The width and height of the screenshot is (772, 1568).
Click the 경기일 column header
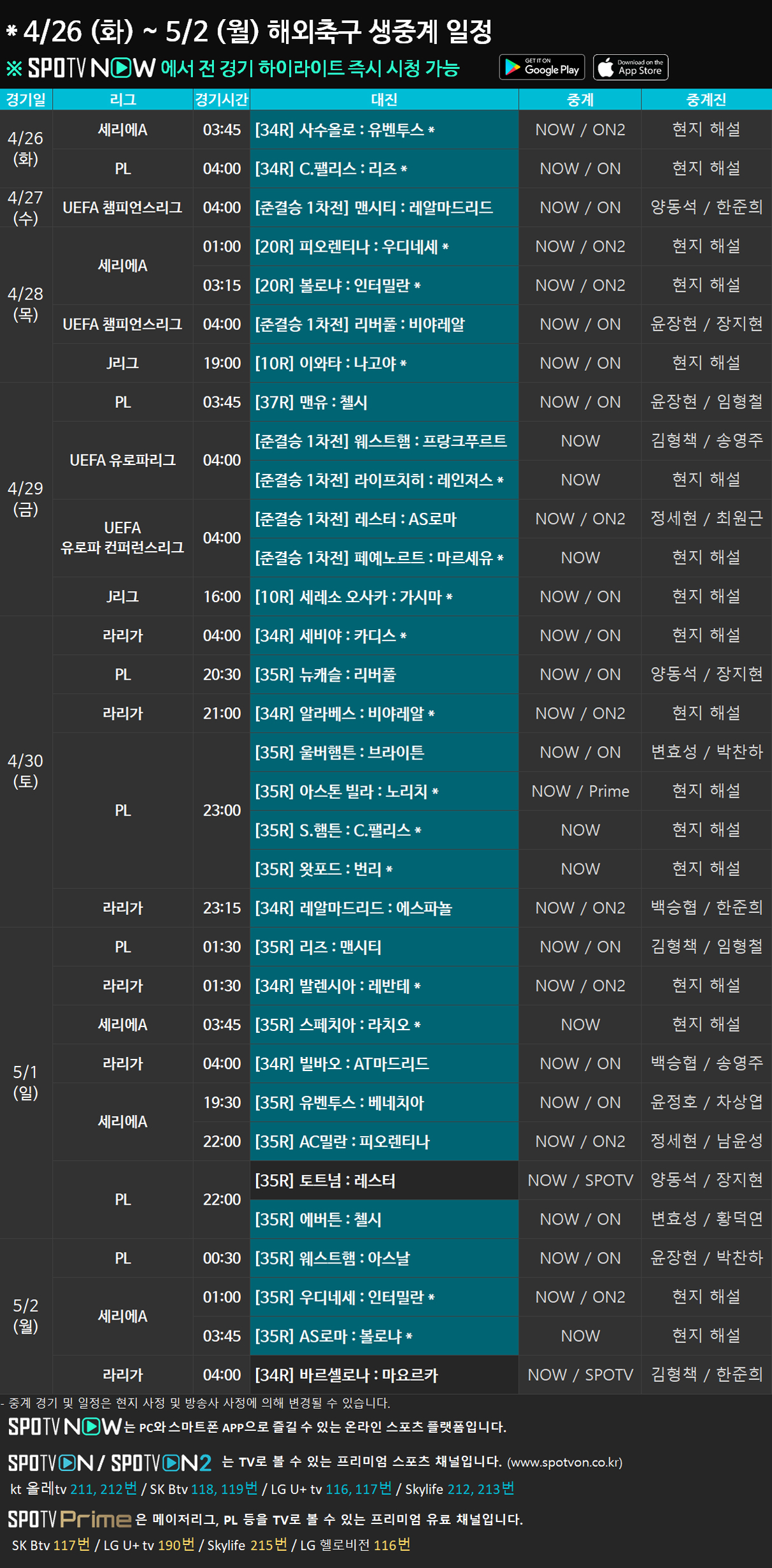26,99
